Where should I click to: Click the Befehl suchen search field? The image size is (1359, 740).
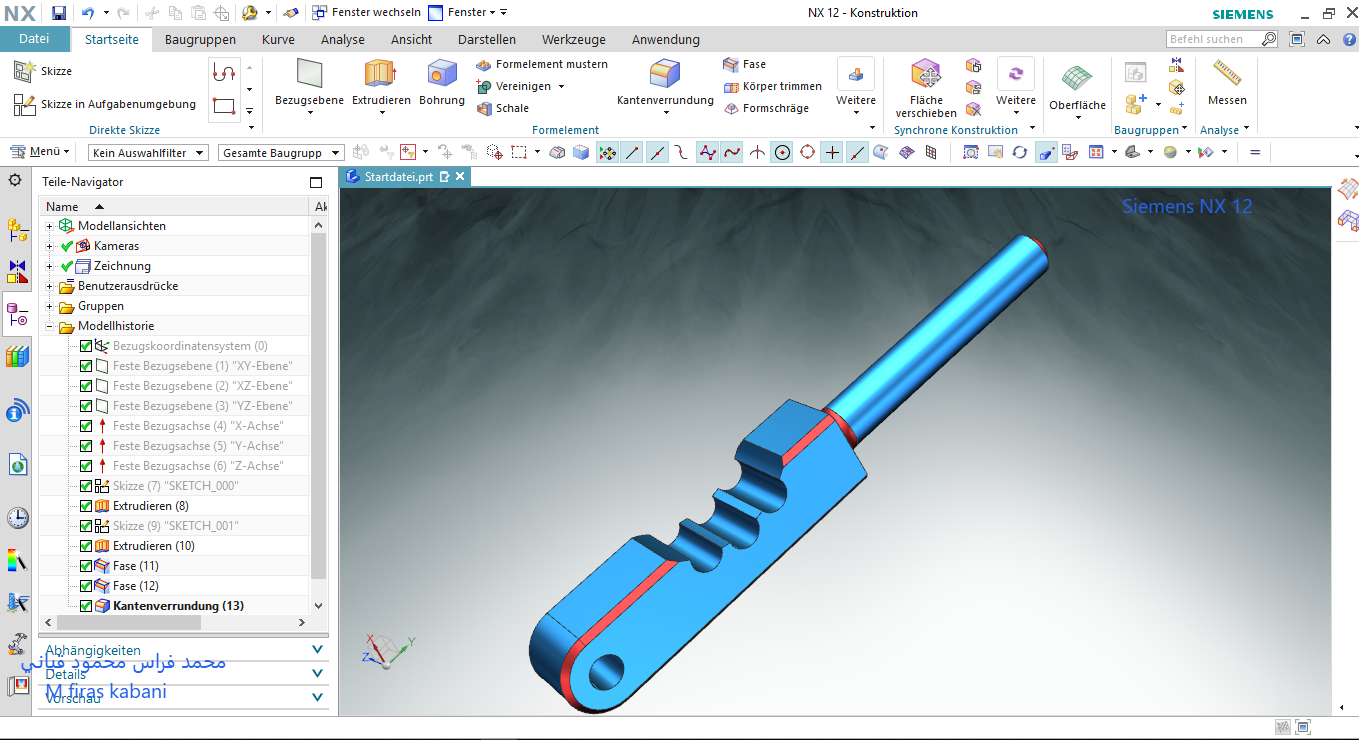point(1213,39)
